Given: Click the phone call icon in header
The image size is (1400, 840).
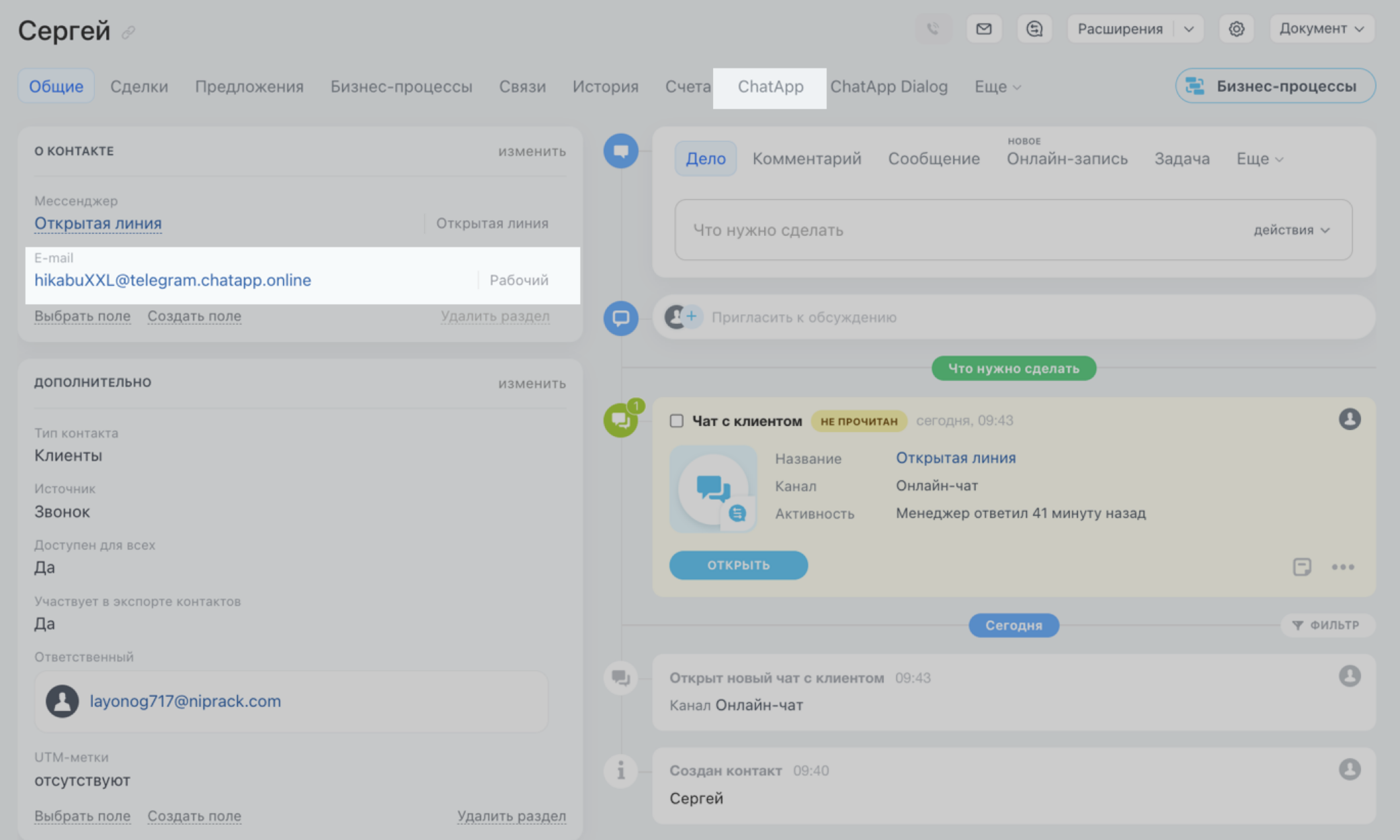Looking at the screenshot, I should pyautogui.click(x=933, y=29).
